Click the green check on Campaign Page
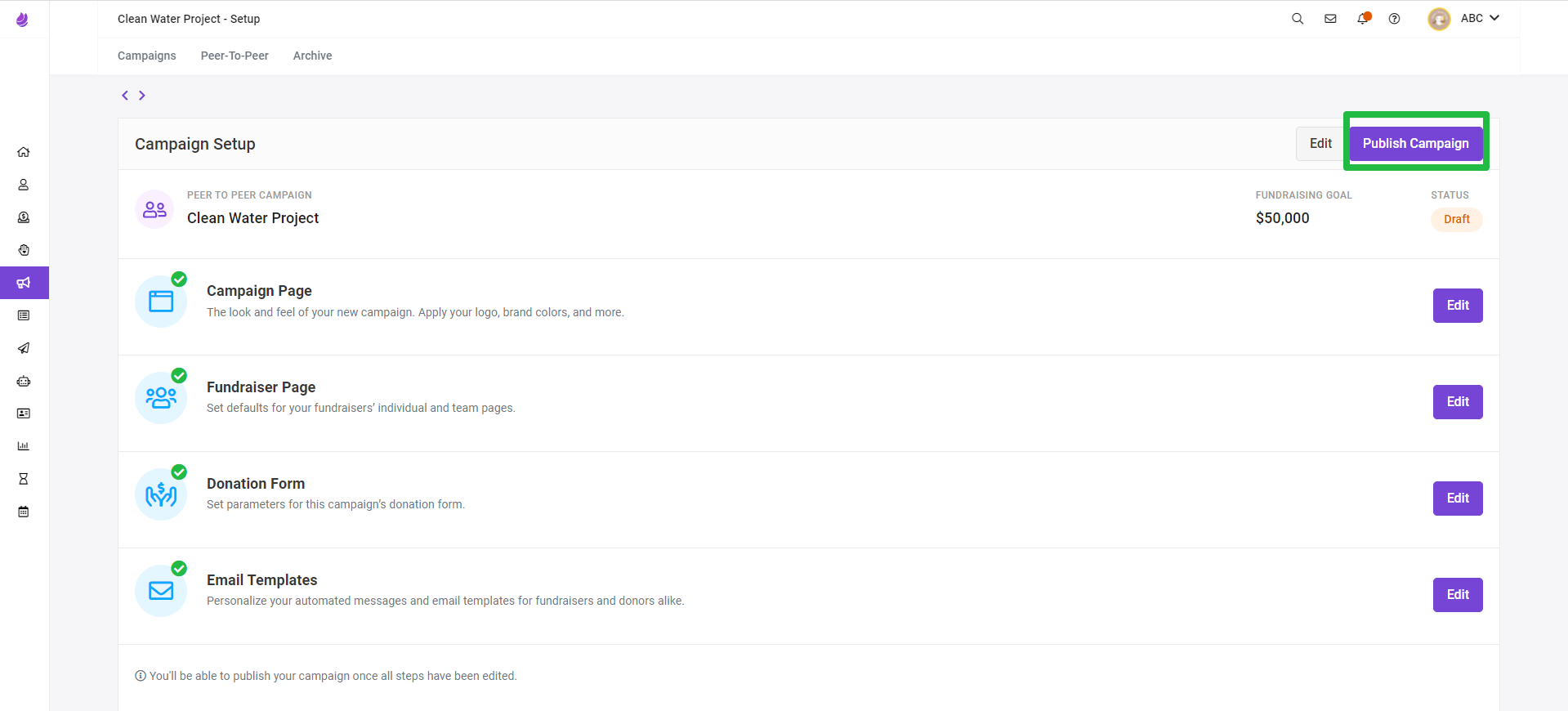 click(x=179, y=279)
